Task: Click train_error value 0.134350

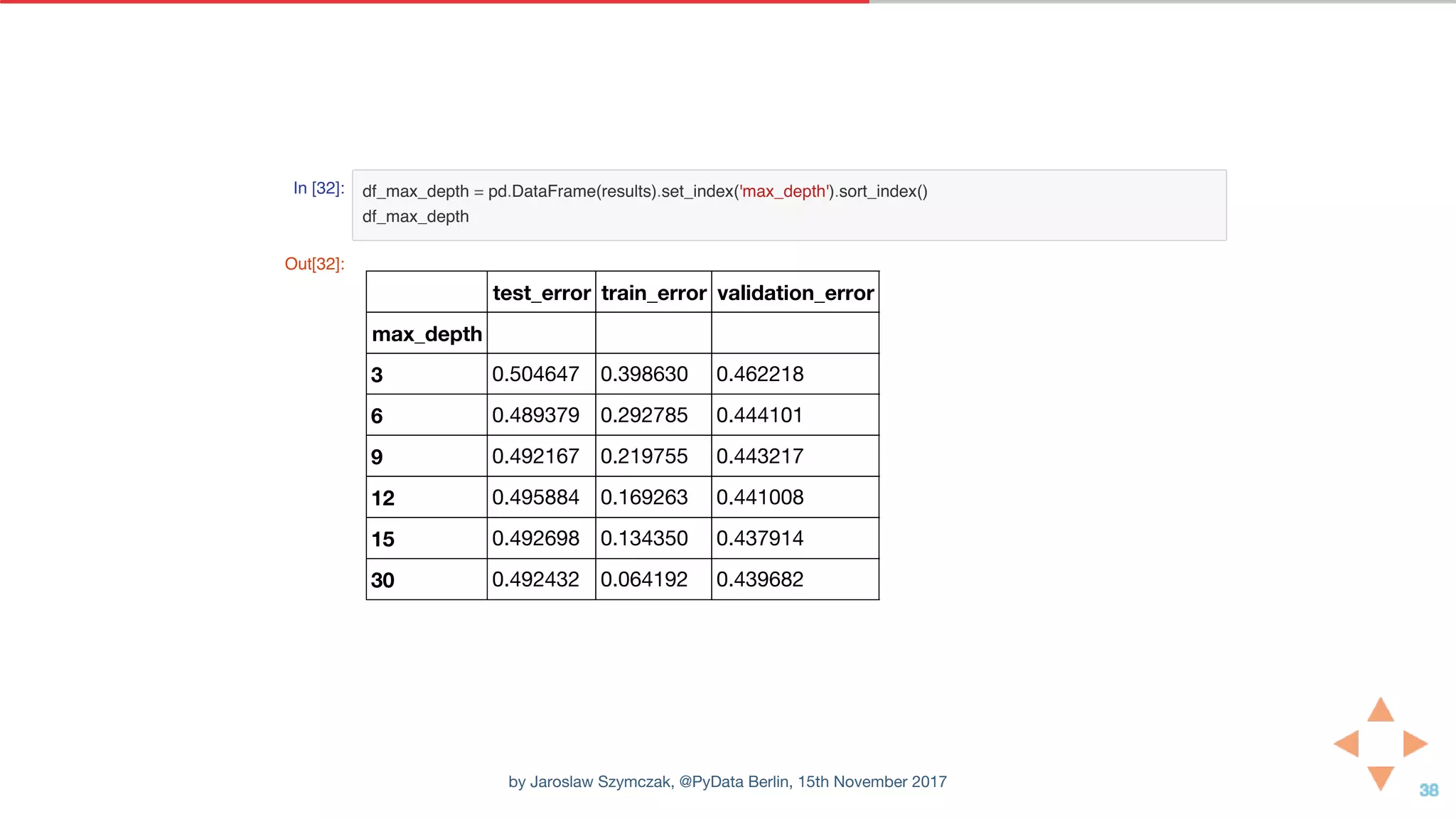Action: coord(644,538)
